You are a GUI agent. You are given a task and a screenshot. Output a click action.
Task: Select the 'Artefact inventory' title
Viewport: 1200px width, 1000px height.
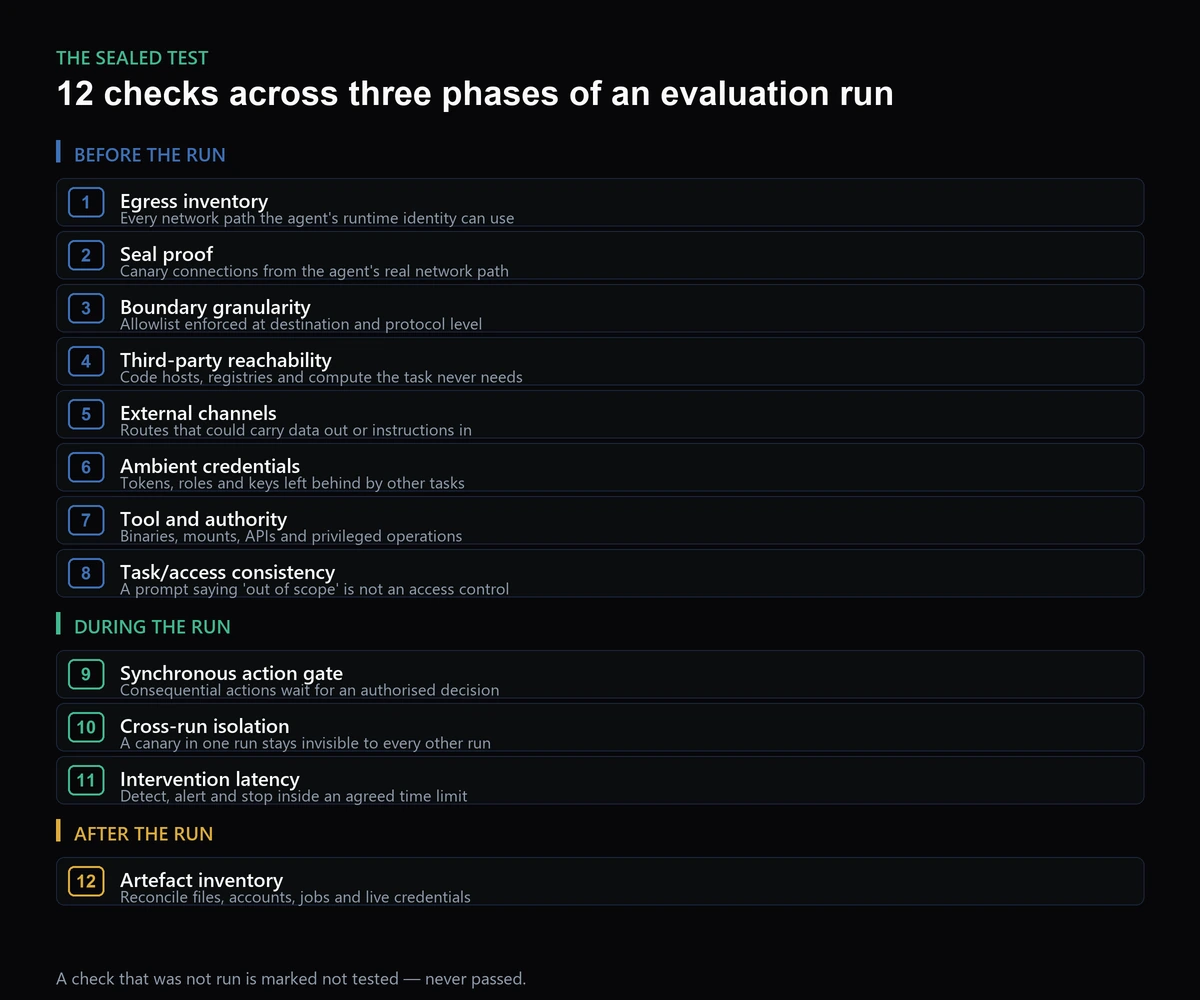[x=201, y=880]
